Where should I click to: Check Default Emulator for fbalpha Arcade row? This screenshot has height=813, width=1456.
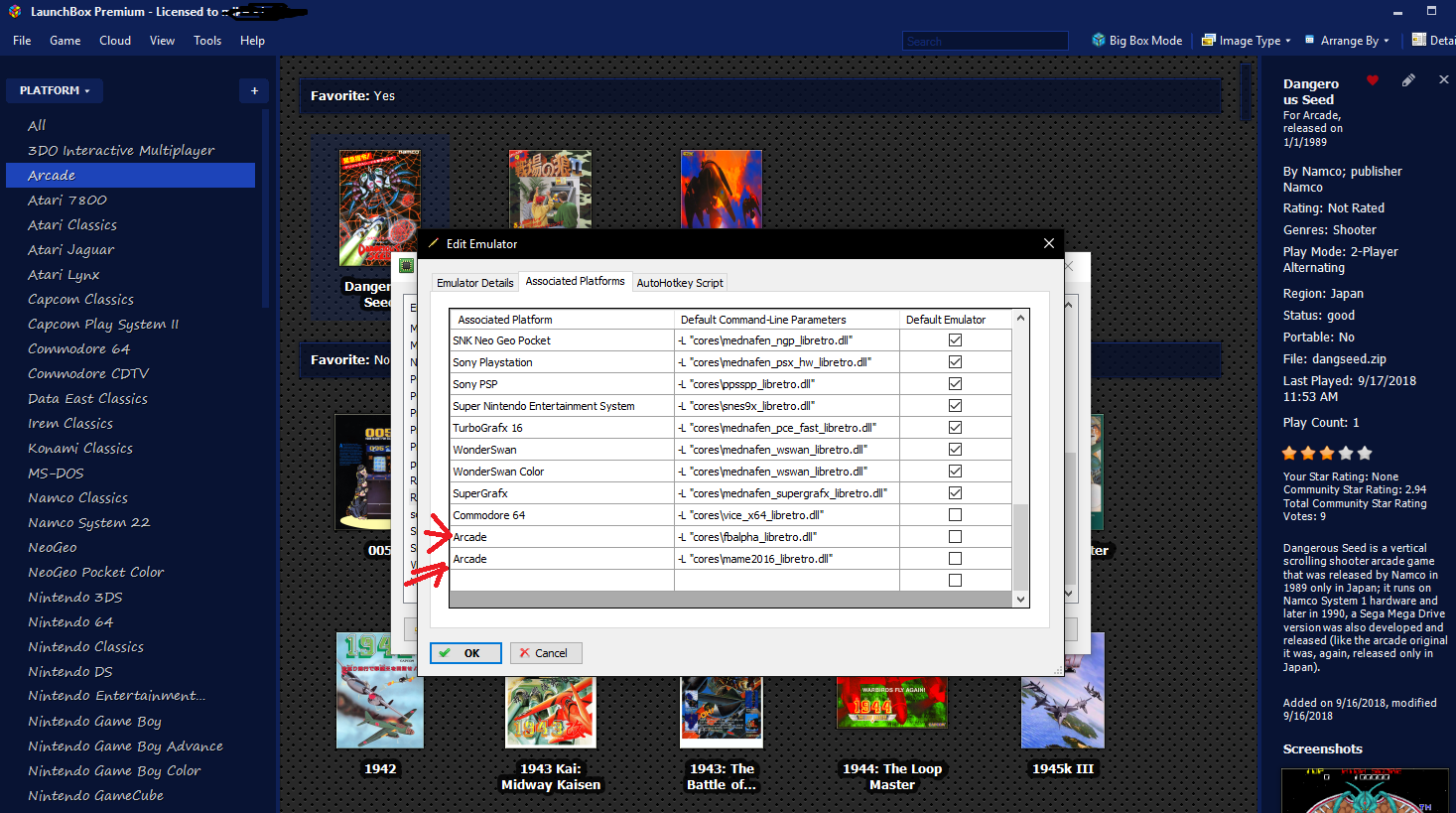tap(955, 536)
